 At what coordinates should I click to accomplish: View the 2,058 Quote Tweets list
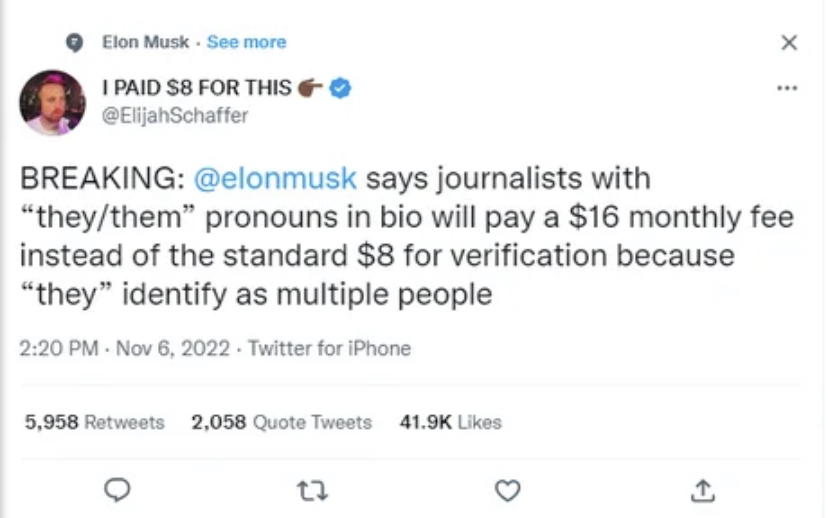click(x=281, y=422)
